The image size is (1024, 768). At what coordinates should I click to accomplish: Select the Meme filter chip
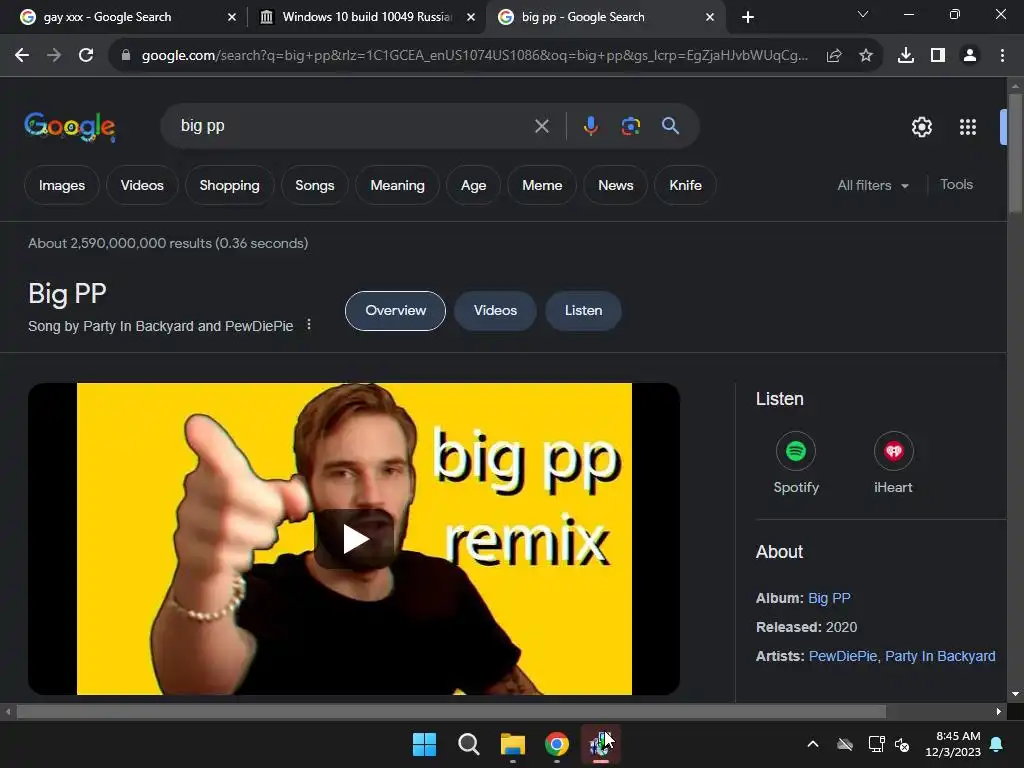542,185
